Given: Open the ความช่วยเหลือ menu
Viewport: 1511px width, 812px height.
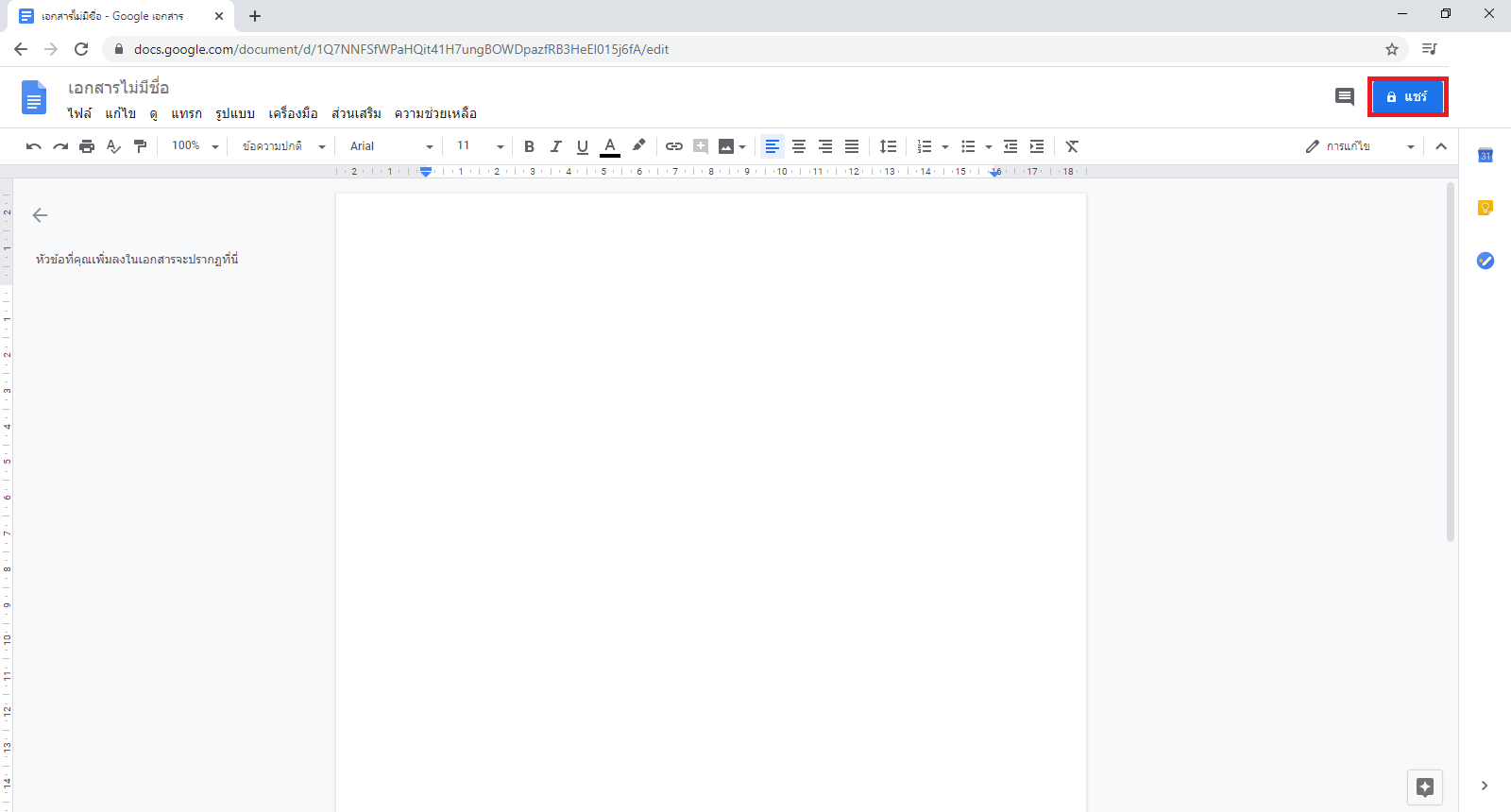Looking at the screenshot, I should [x=435, y=113].
